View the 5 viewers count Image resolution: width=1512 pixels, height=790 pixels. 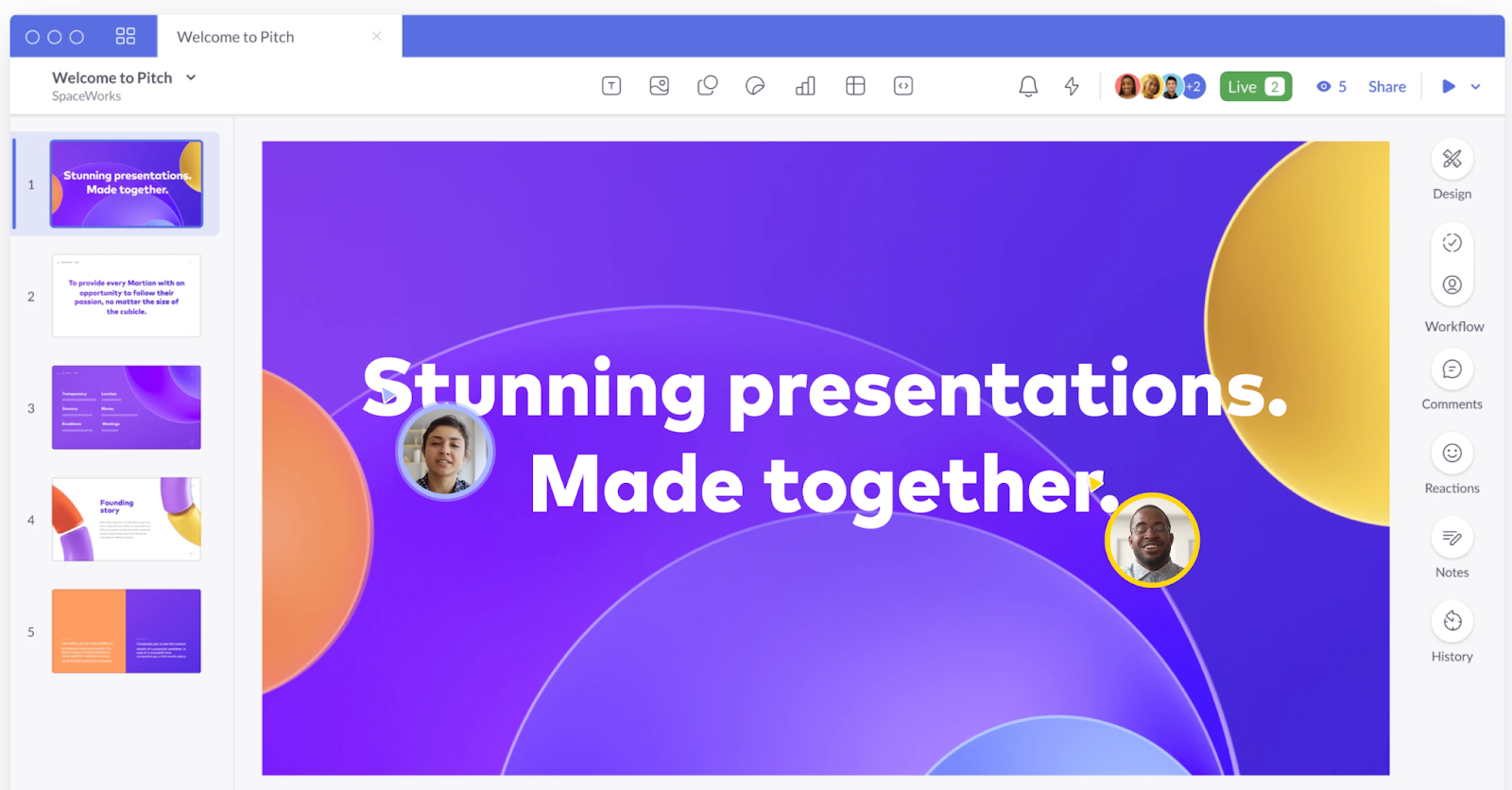pos(1332,86)
